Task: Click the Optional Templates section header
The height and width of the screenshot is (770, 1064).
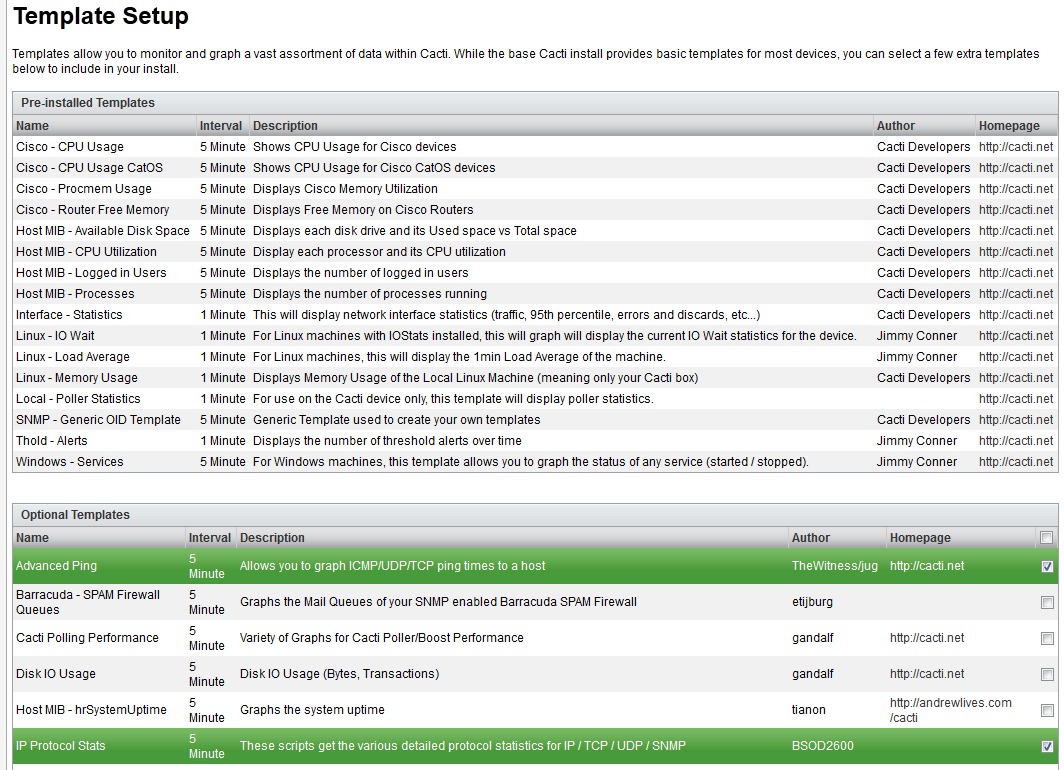Action: 76,515
